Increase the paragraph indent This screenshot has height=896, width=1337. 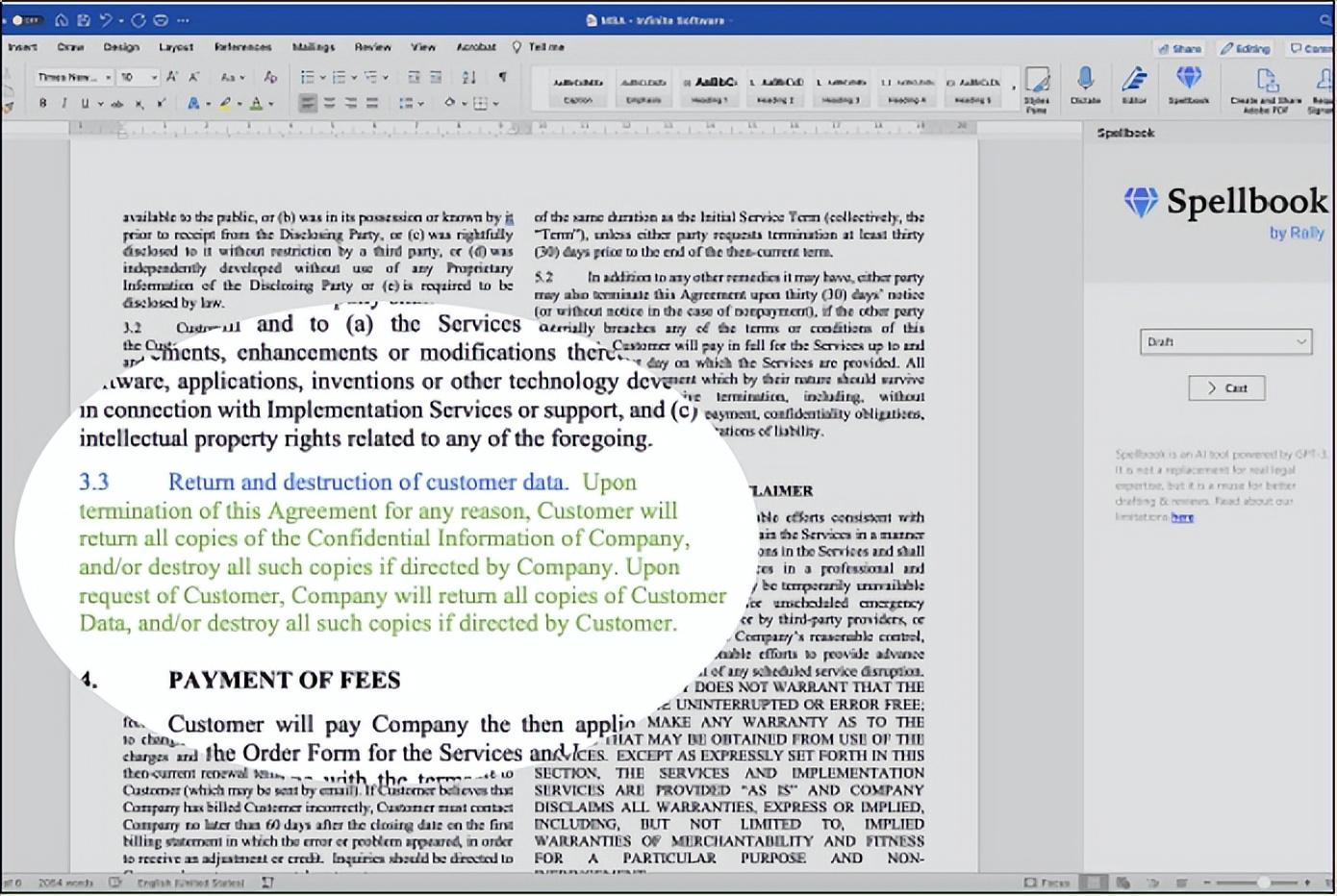click(436, 77)
